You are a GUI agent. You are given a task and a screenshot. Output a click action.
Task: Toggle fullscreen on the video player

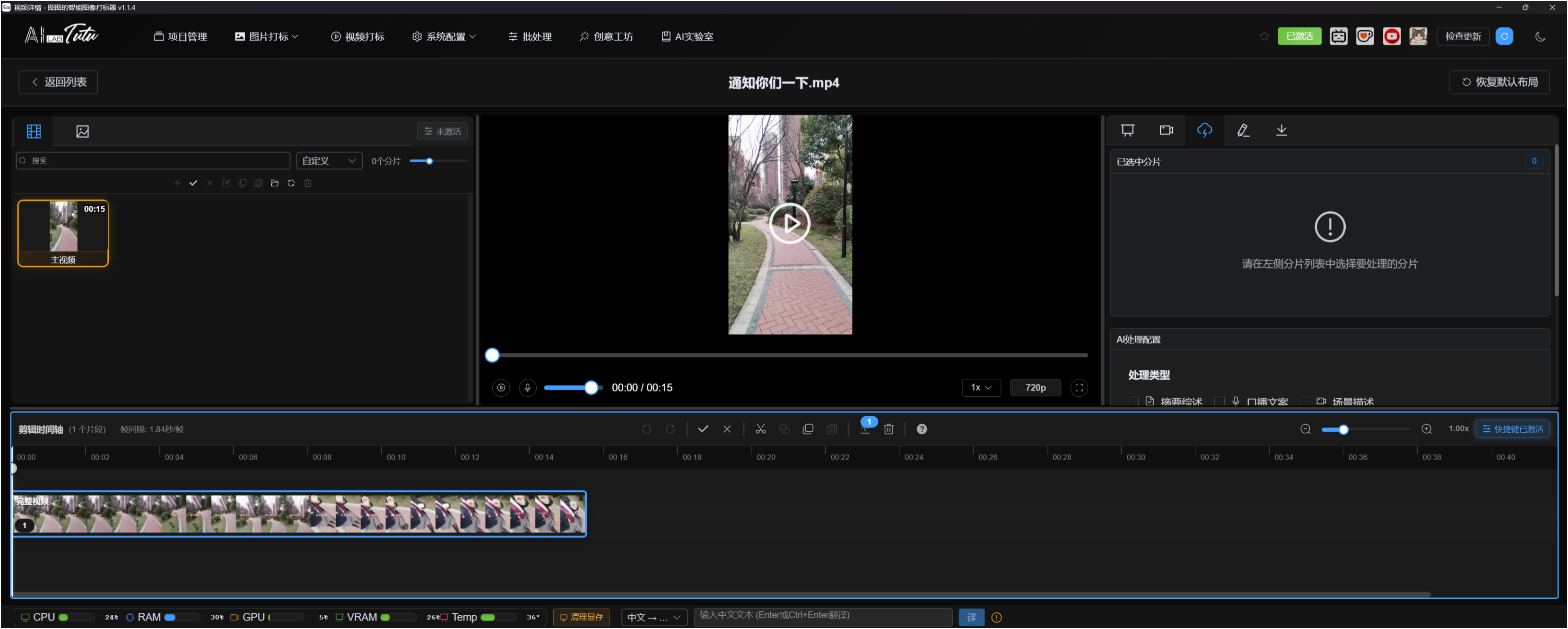click(1079, 388)
